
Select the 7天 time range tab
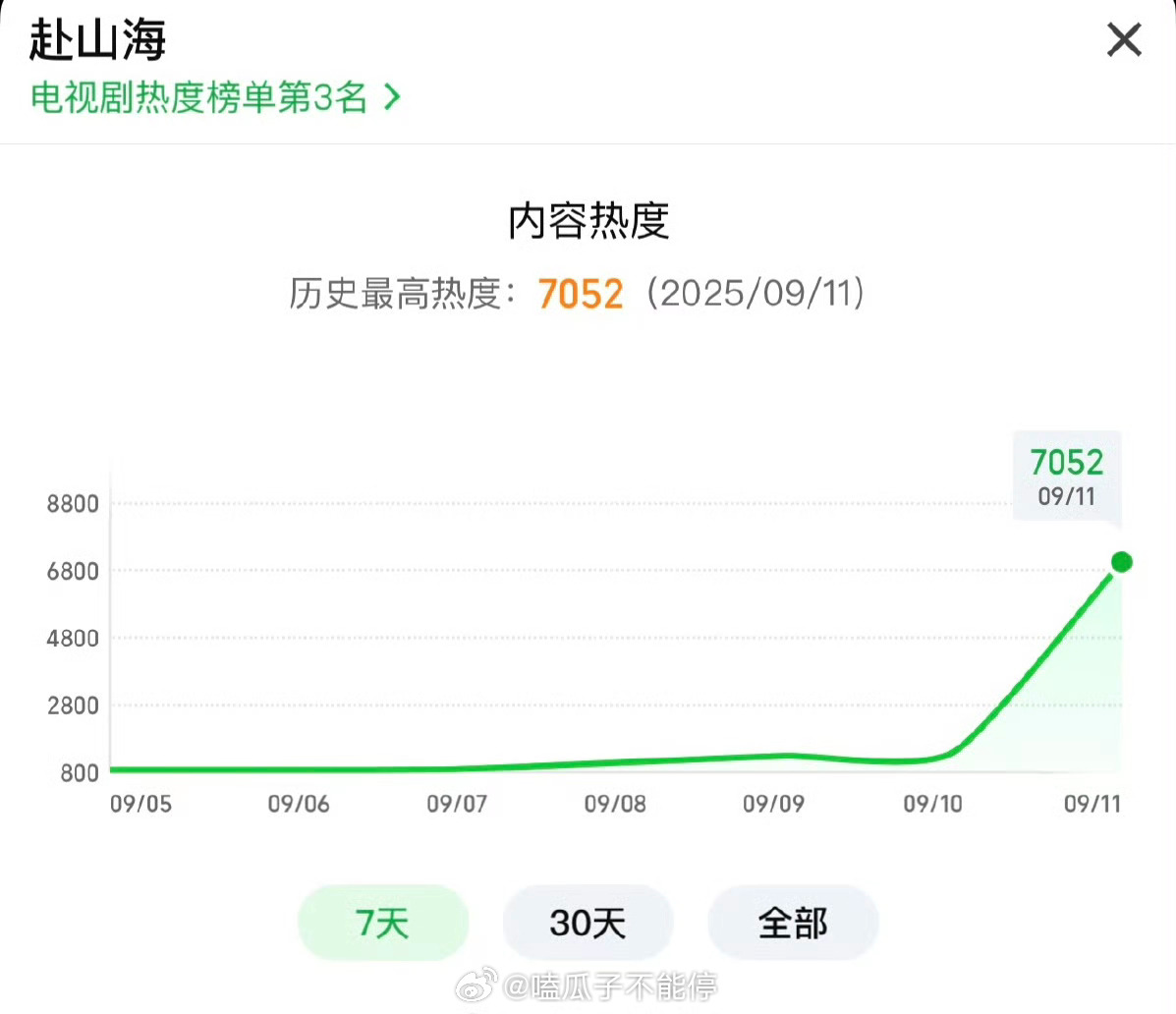click(382, 923)
